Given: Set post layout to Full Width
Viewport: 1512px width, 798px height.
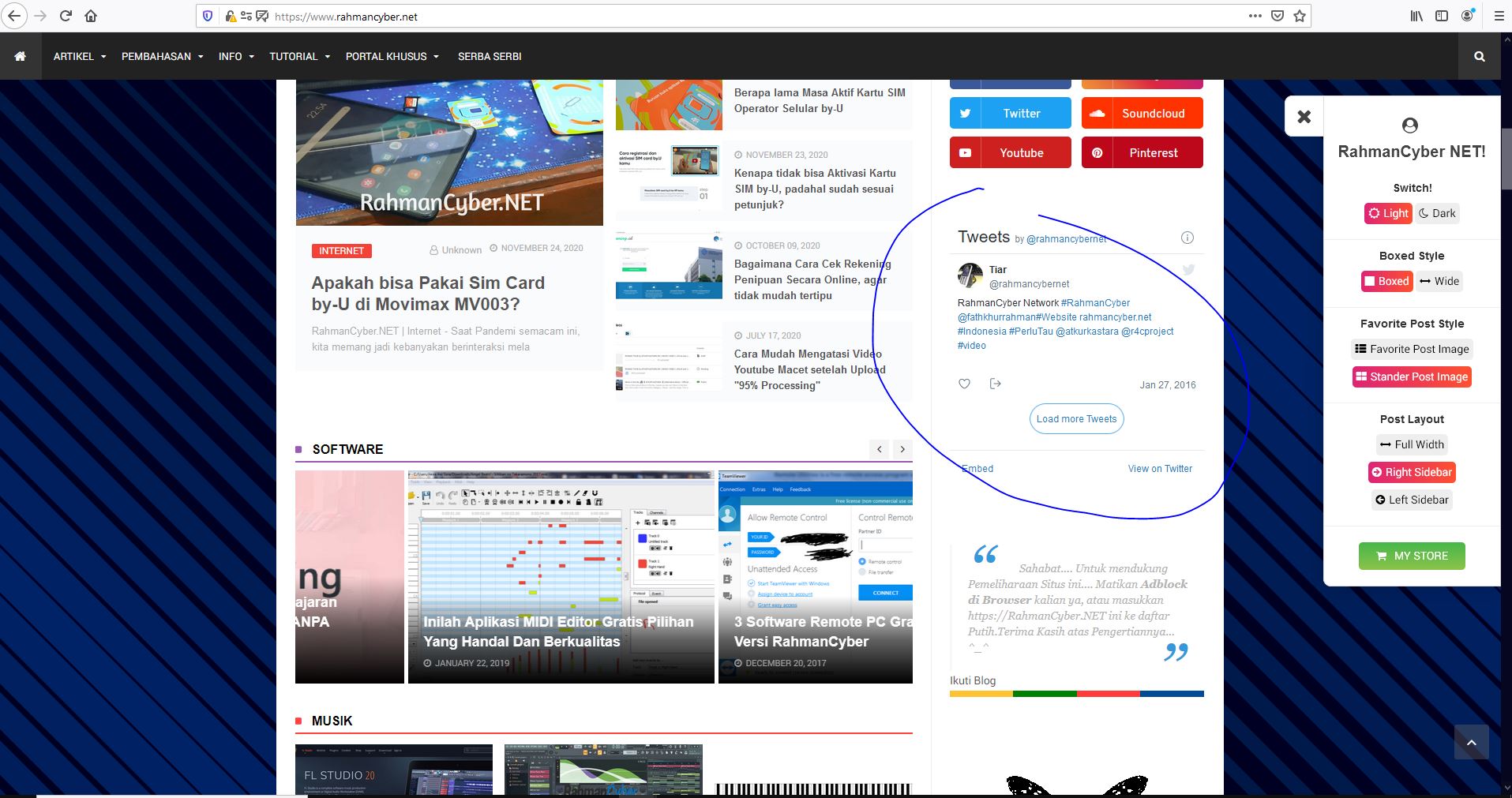Looking at the screenshot, I should (x=1412, y=444).
